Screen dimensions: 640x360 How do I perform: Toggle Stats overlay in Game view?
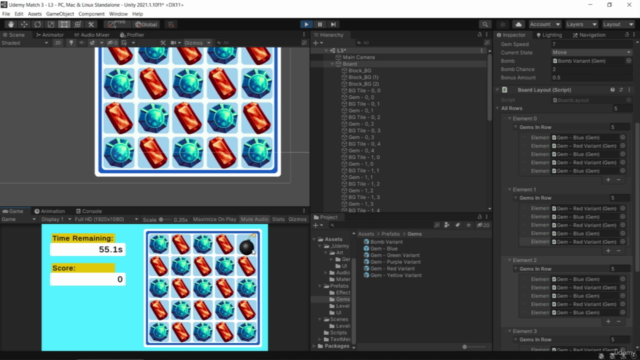(x=278, y=219)
